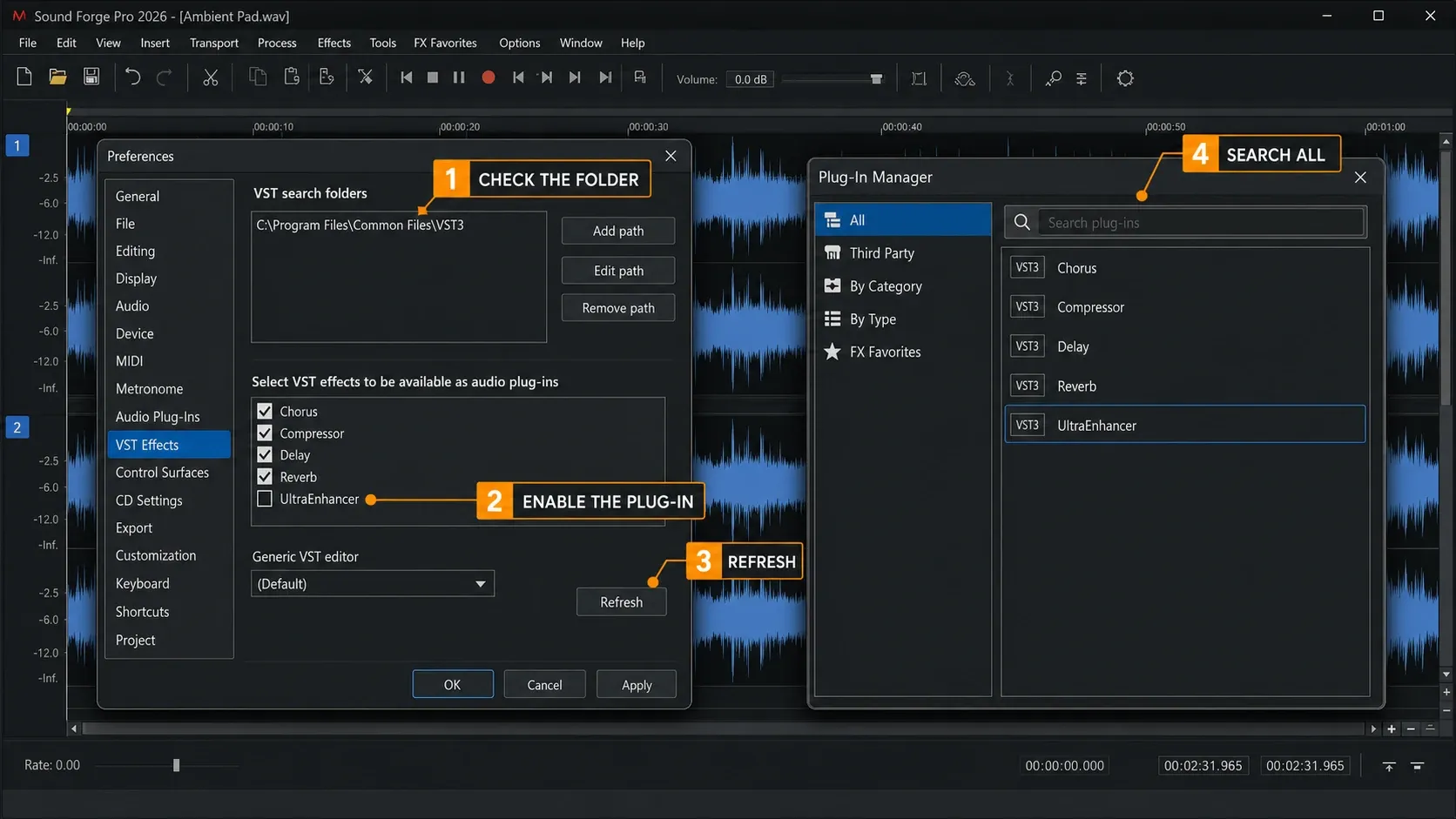Adjust the playback Rate slider
This screenshot has height=819, width=1456.
point(176,765)
